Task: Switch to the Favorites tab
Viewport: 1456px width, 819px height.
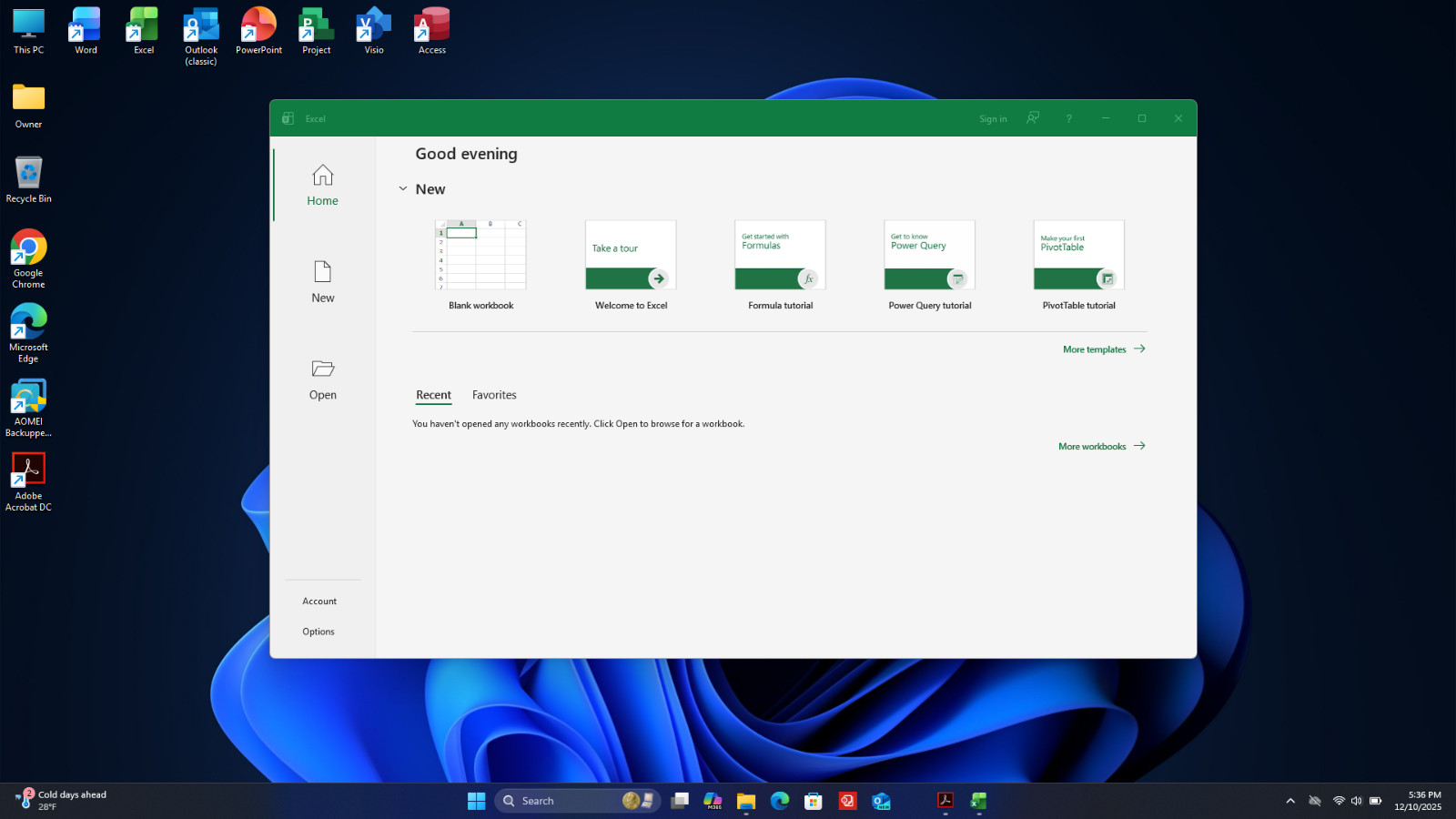Action: 494,395
